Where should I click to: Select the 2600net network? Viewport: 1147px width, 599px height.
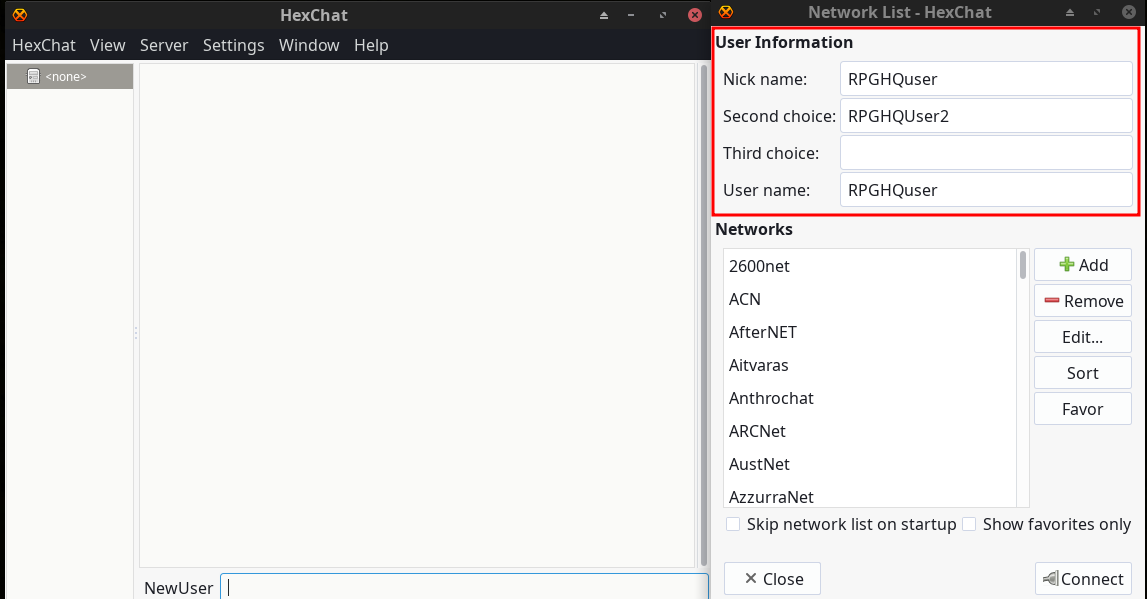(x=870, y=266)
